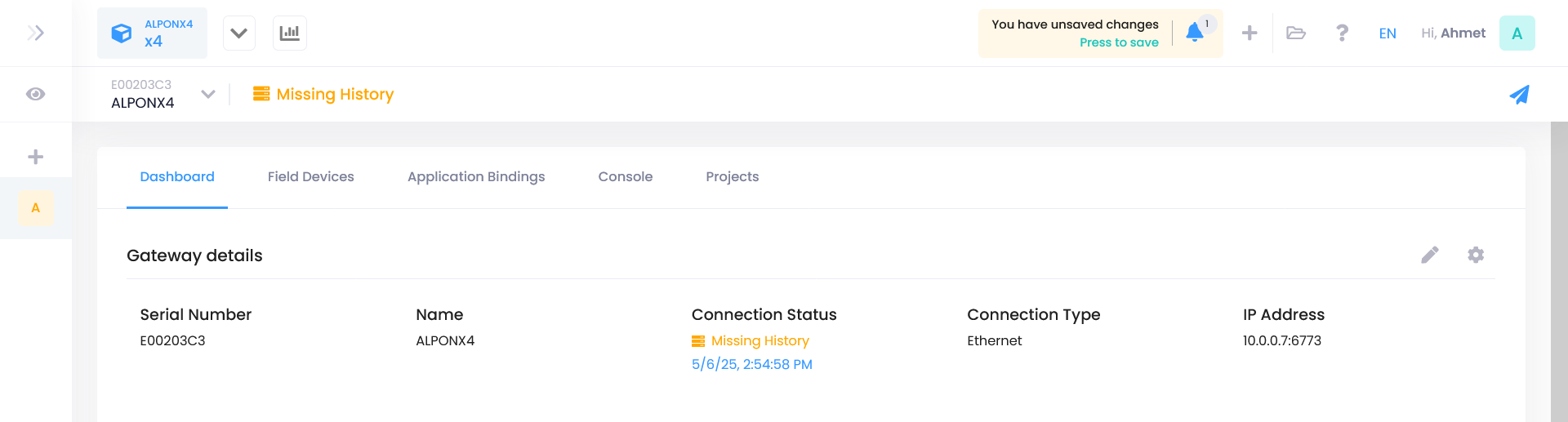This screenshot has width=1568, height=422.
Task: Open the notifications bell icon
Action: (x=1195, y=33)
